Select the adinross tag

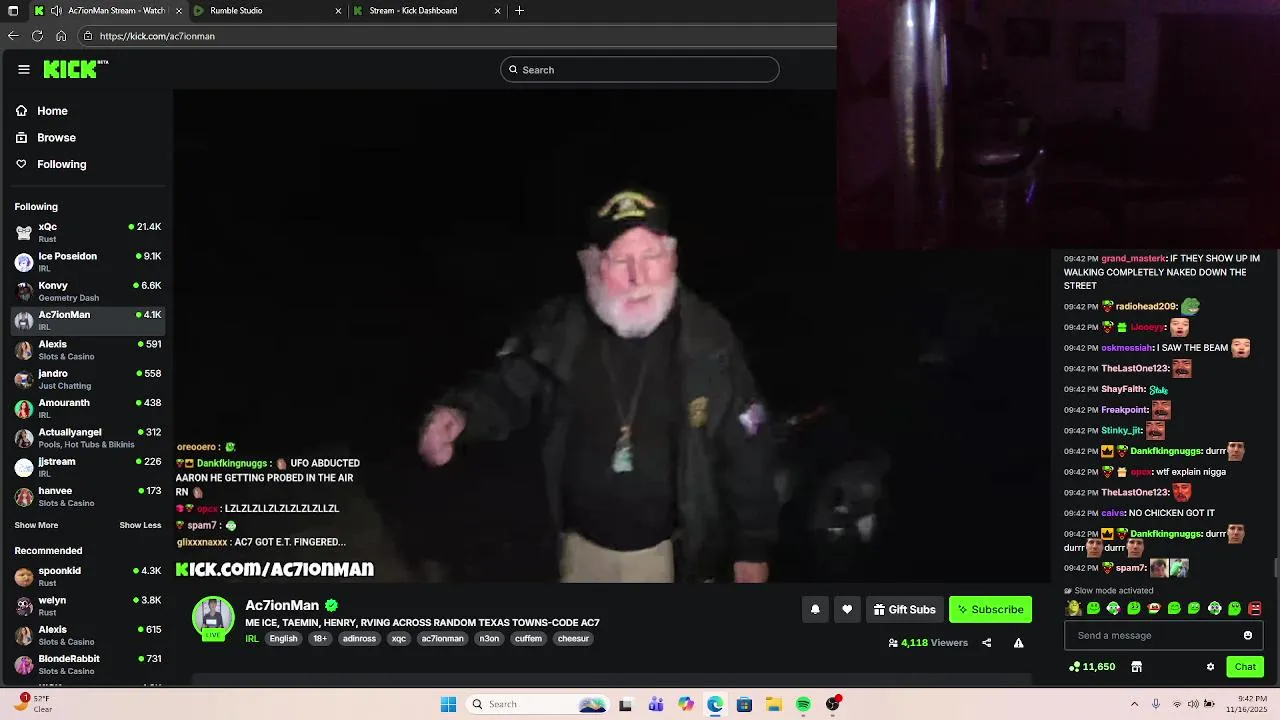tap(359, 638)
